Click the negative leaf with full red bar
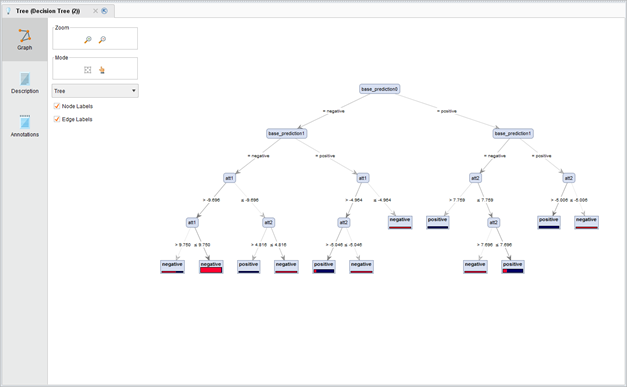This screenshot has height=387, width=627. [x=211, y=267]
